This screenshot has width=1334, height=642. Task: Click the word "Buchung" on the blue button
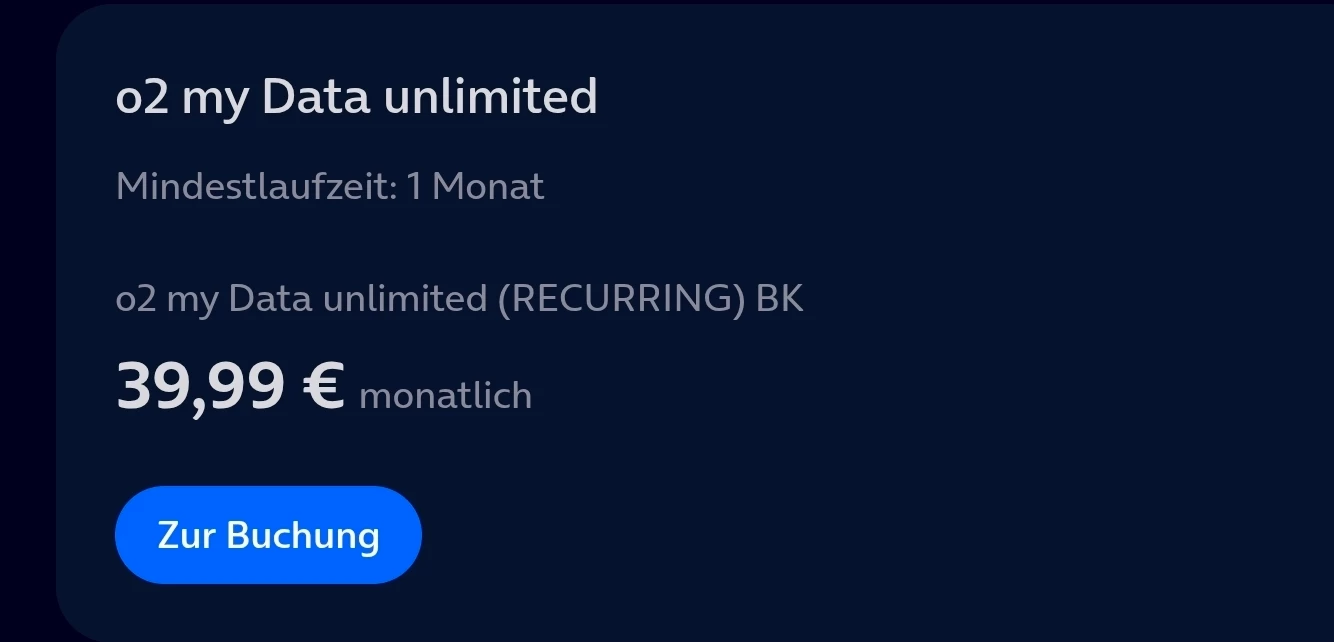(303, 536)
